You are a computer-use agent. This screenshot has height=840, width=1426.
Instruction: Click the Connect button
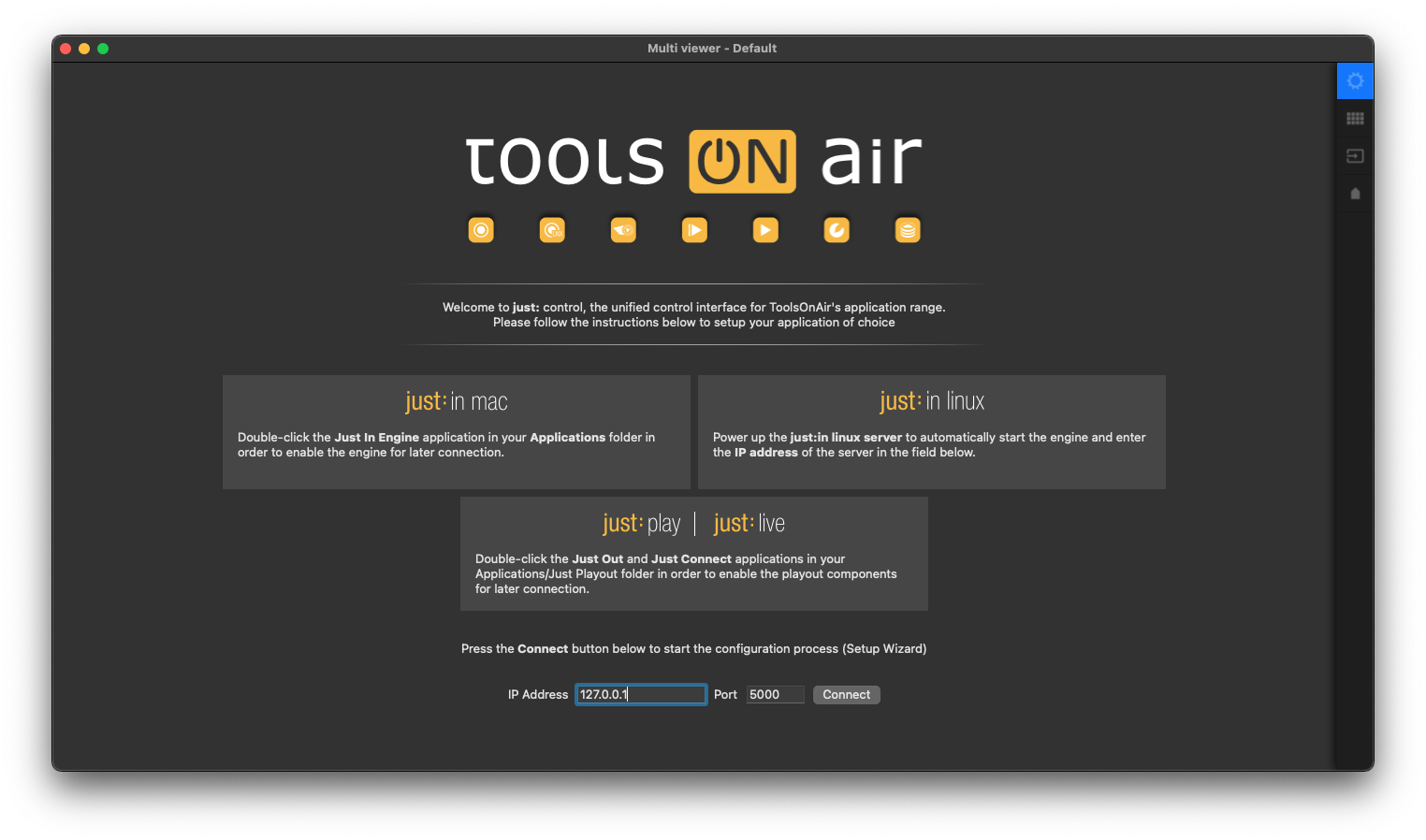tap(847, 694)
